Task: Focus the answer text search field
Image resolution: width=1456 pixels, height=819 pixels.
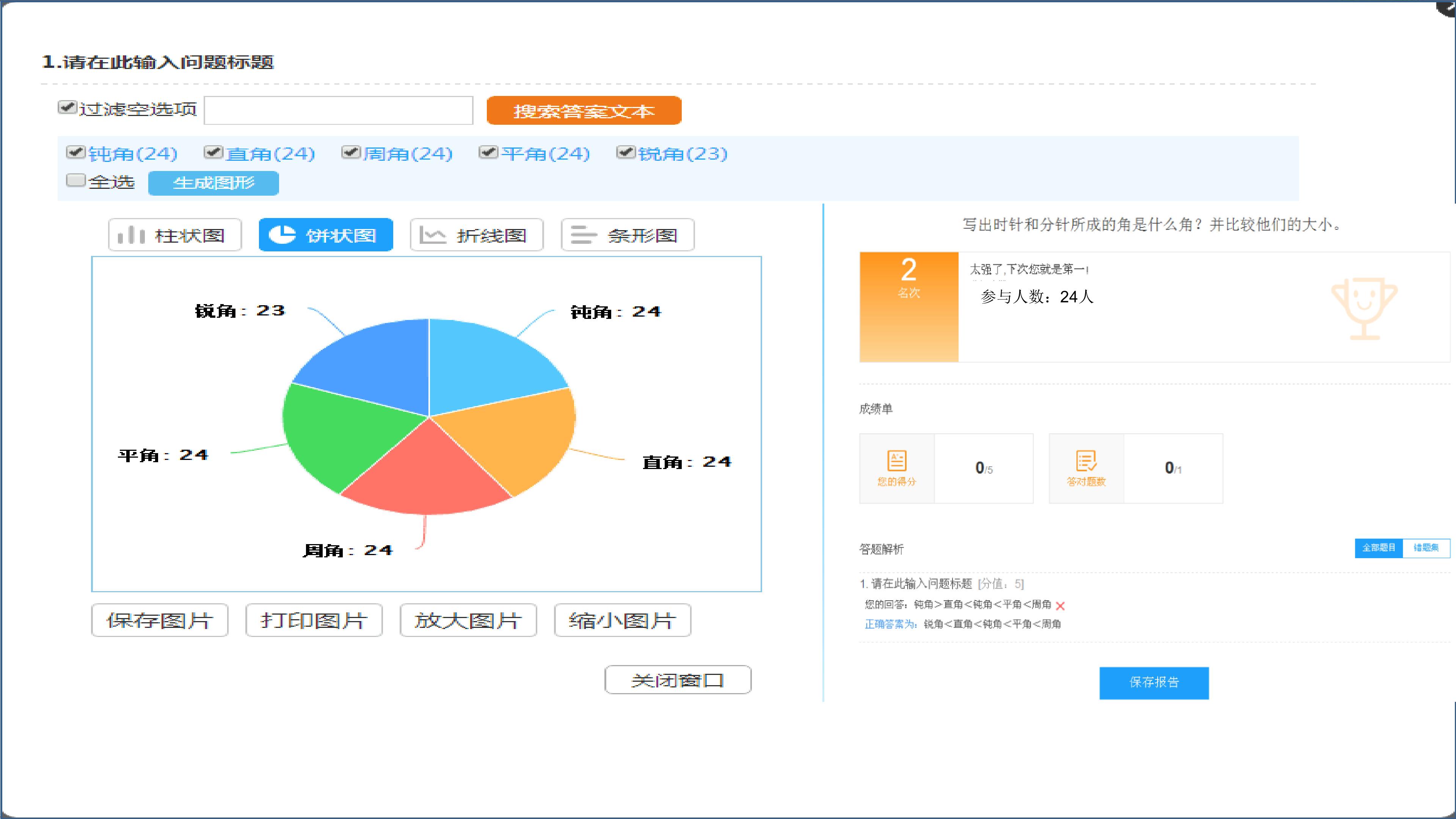Action: tap(339, 110)
